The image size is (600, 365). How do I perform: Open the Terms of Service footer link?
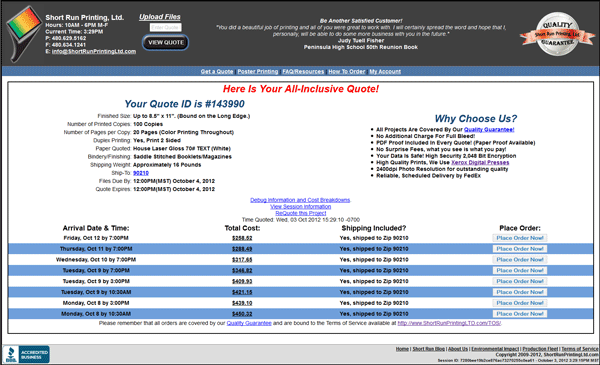tap(579, 349)
